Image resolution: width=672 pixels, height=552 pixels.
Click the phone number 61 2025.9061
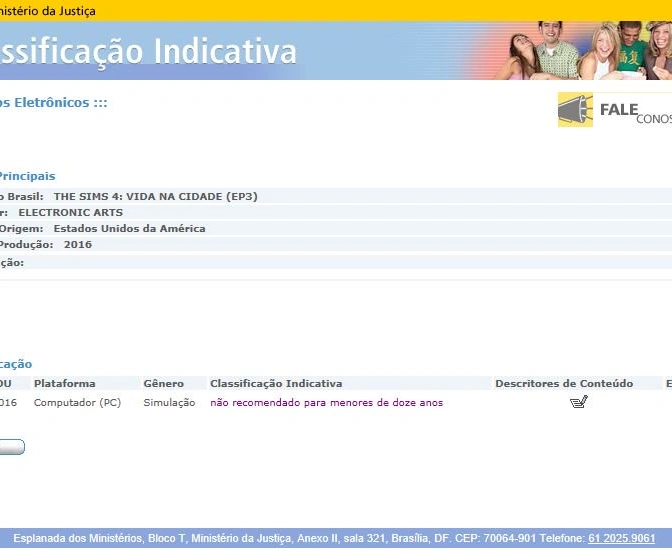(x=621, y=538)
